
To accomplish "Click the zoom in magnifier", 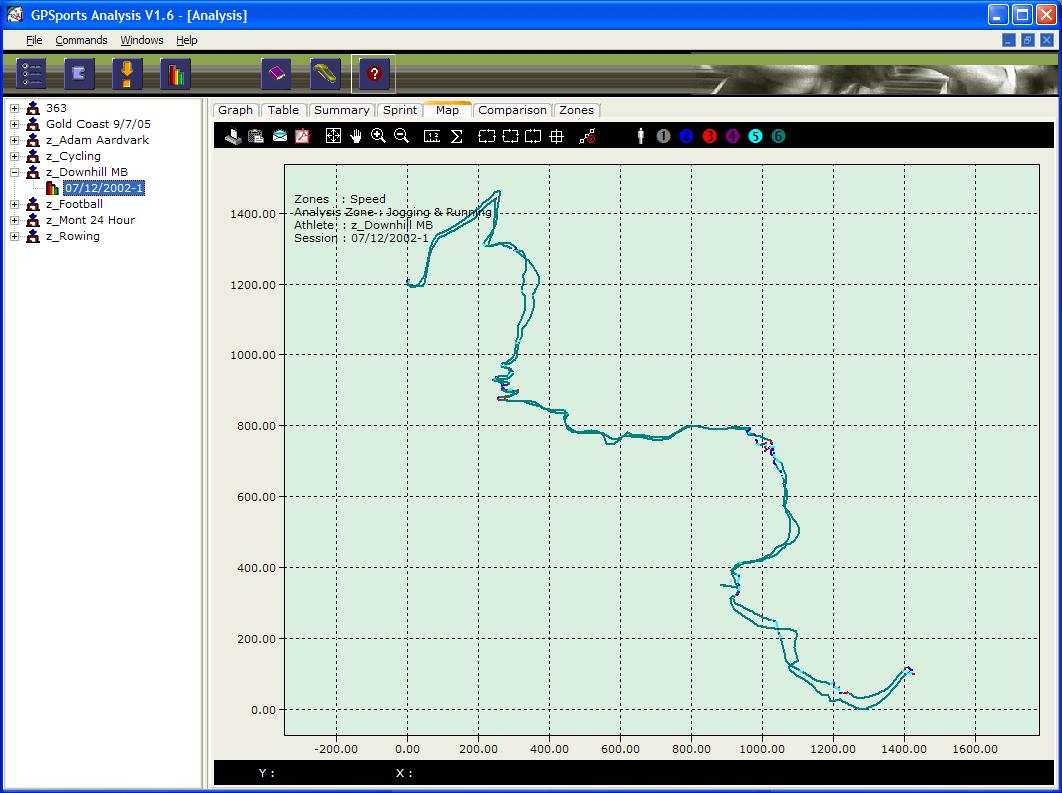I will 378,136.
